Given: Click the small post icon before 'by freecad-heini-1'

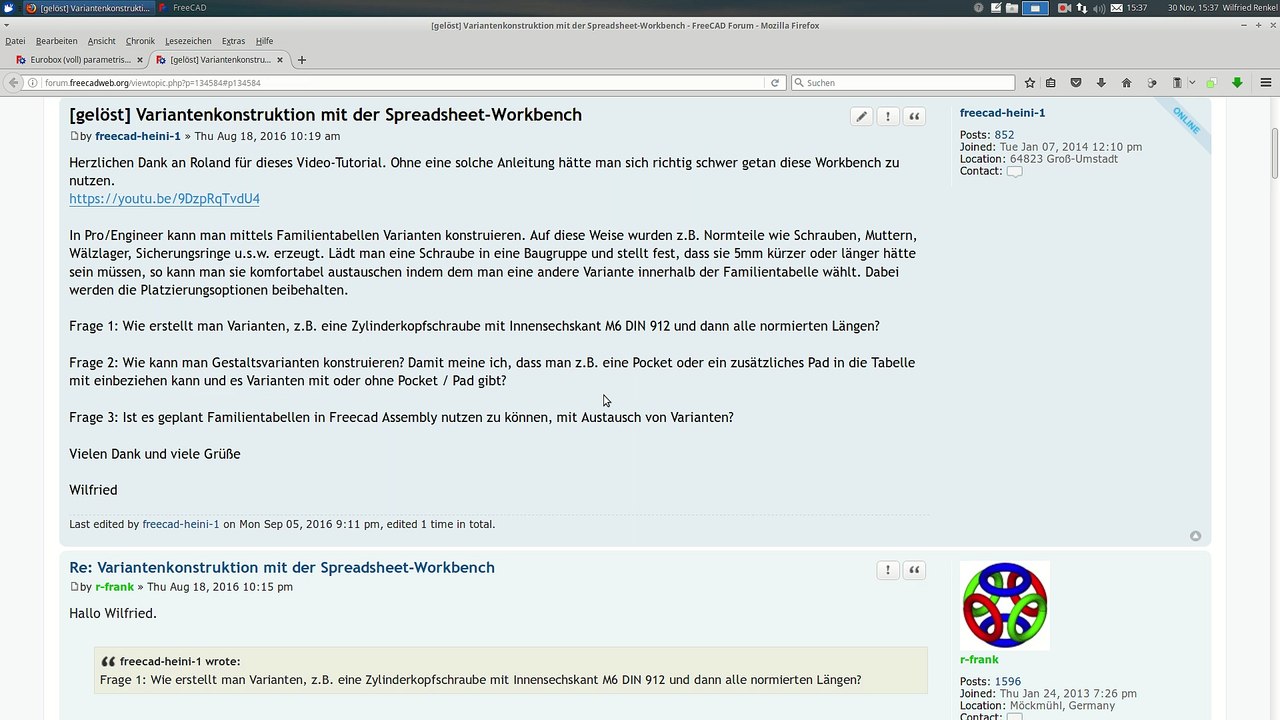Looking at the screenshot, I should coord(73,136).
